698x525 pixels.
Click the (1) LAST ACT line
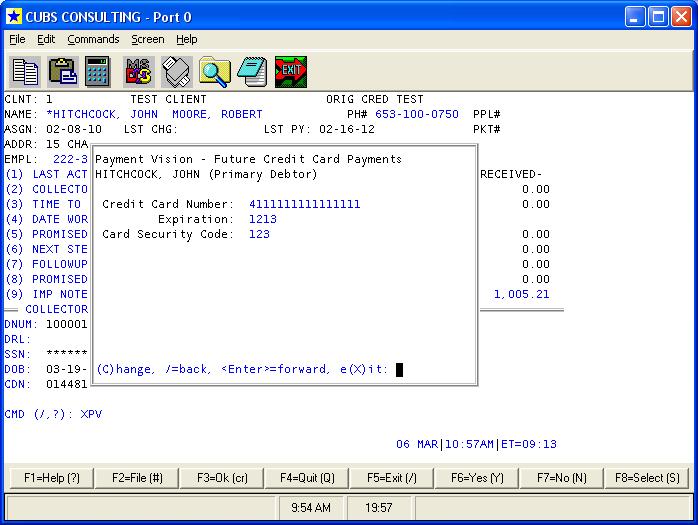click(46, 174)
